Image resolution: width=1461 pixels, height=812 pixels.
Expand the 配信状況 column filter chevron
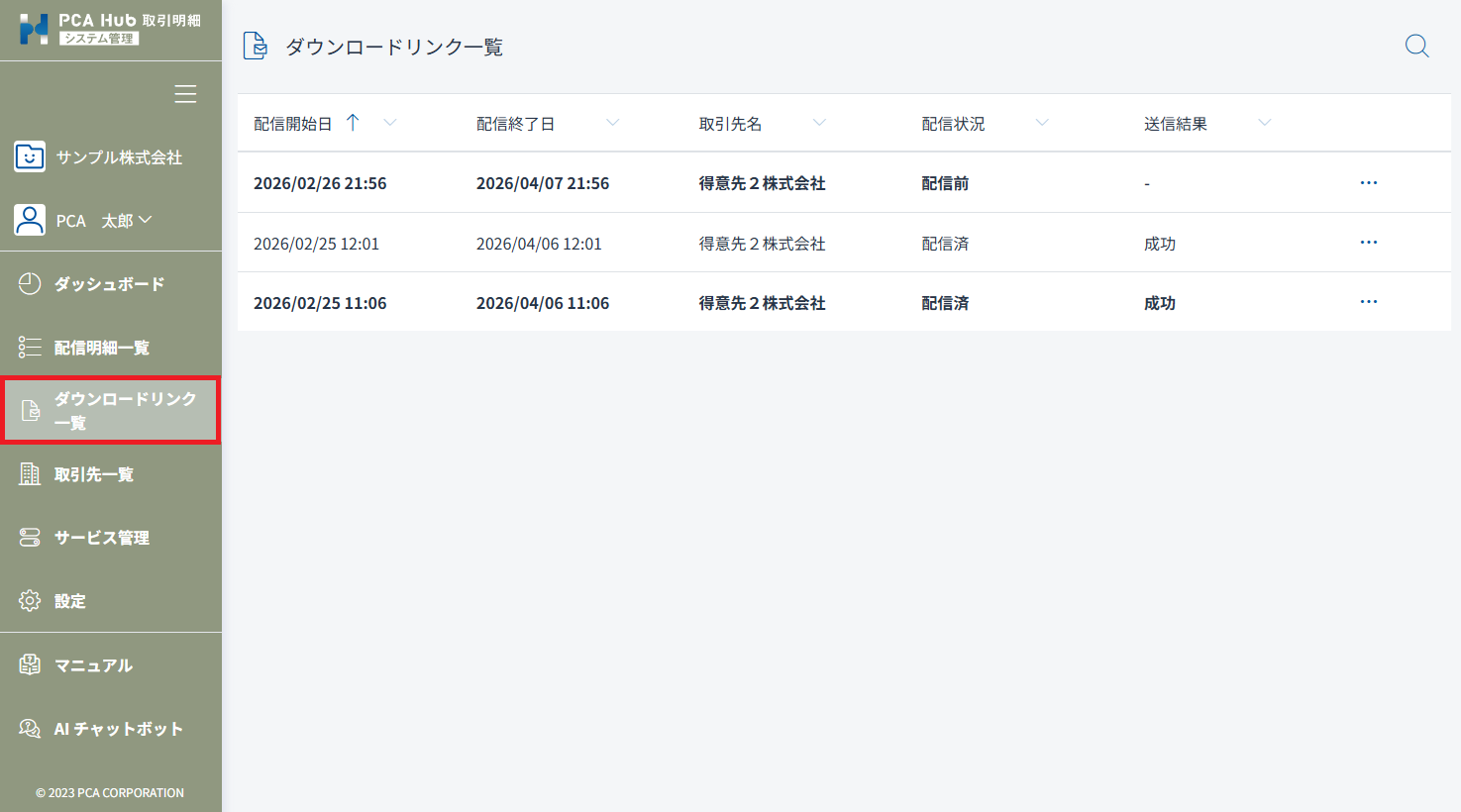[1042, 123]
